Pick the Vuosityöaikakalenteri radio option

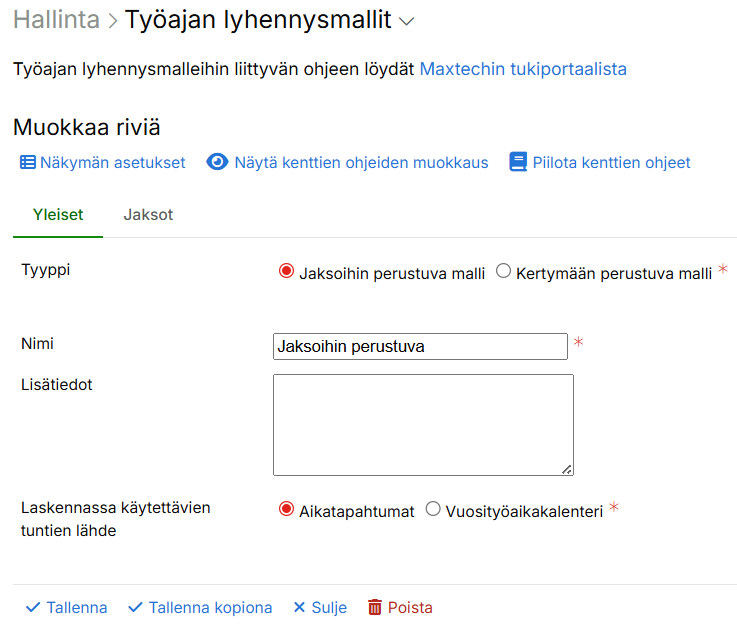pyautogui.click(x=433, y=509)
